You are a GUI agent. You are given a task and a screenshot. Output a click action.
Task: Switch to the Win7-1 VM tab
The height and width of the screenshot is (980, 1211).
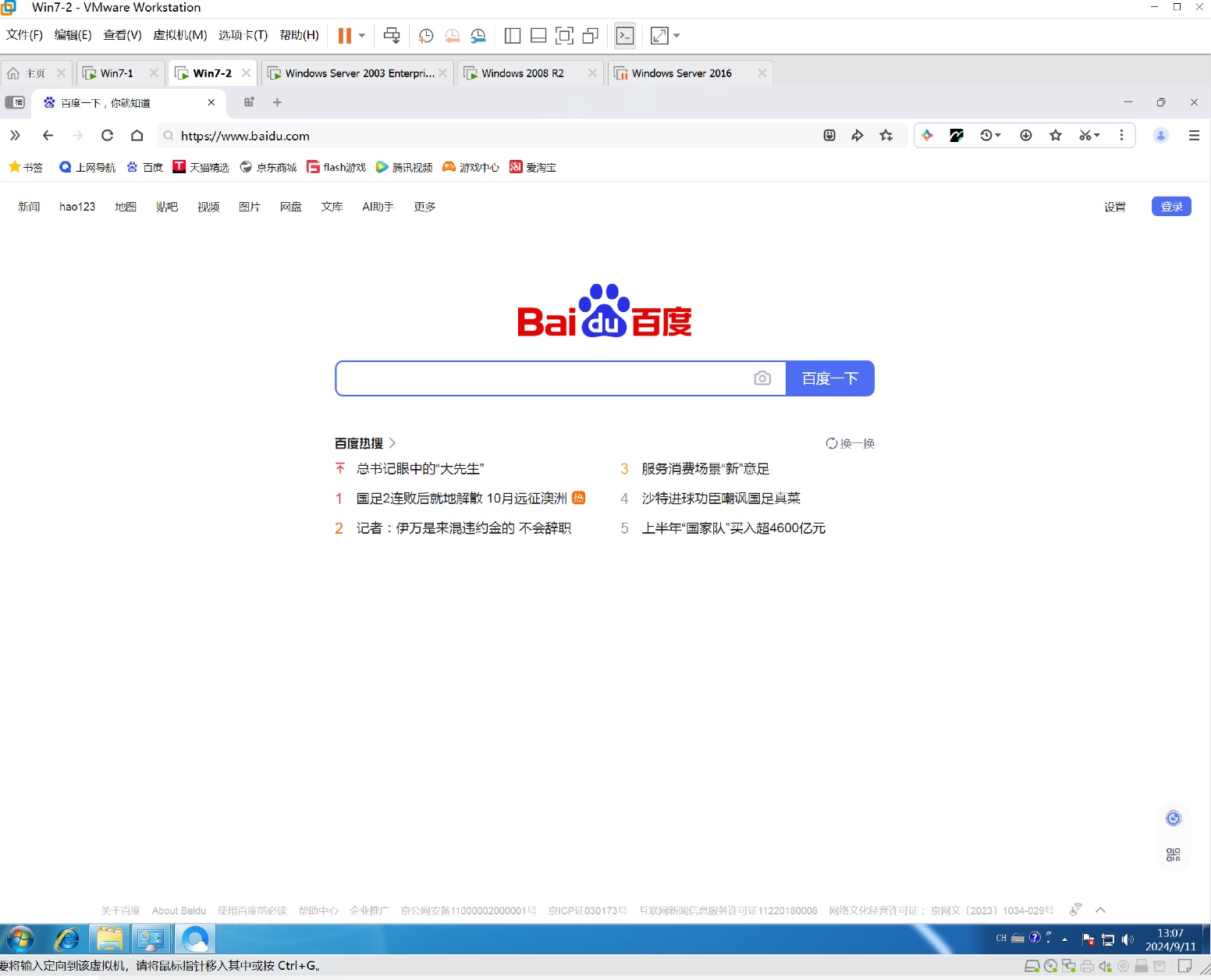[117, 73]
